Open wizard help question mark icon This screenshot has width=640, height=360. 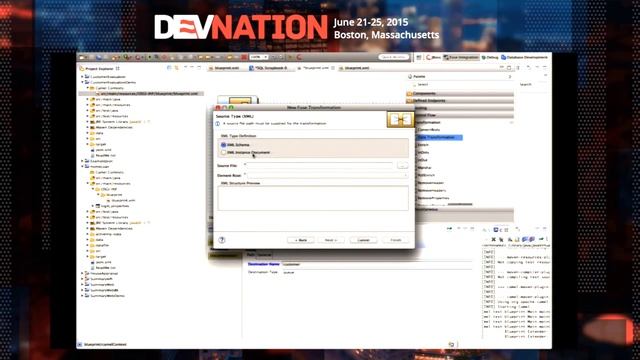click(x=222, y=240)
